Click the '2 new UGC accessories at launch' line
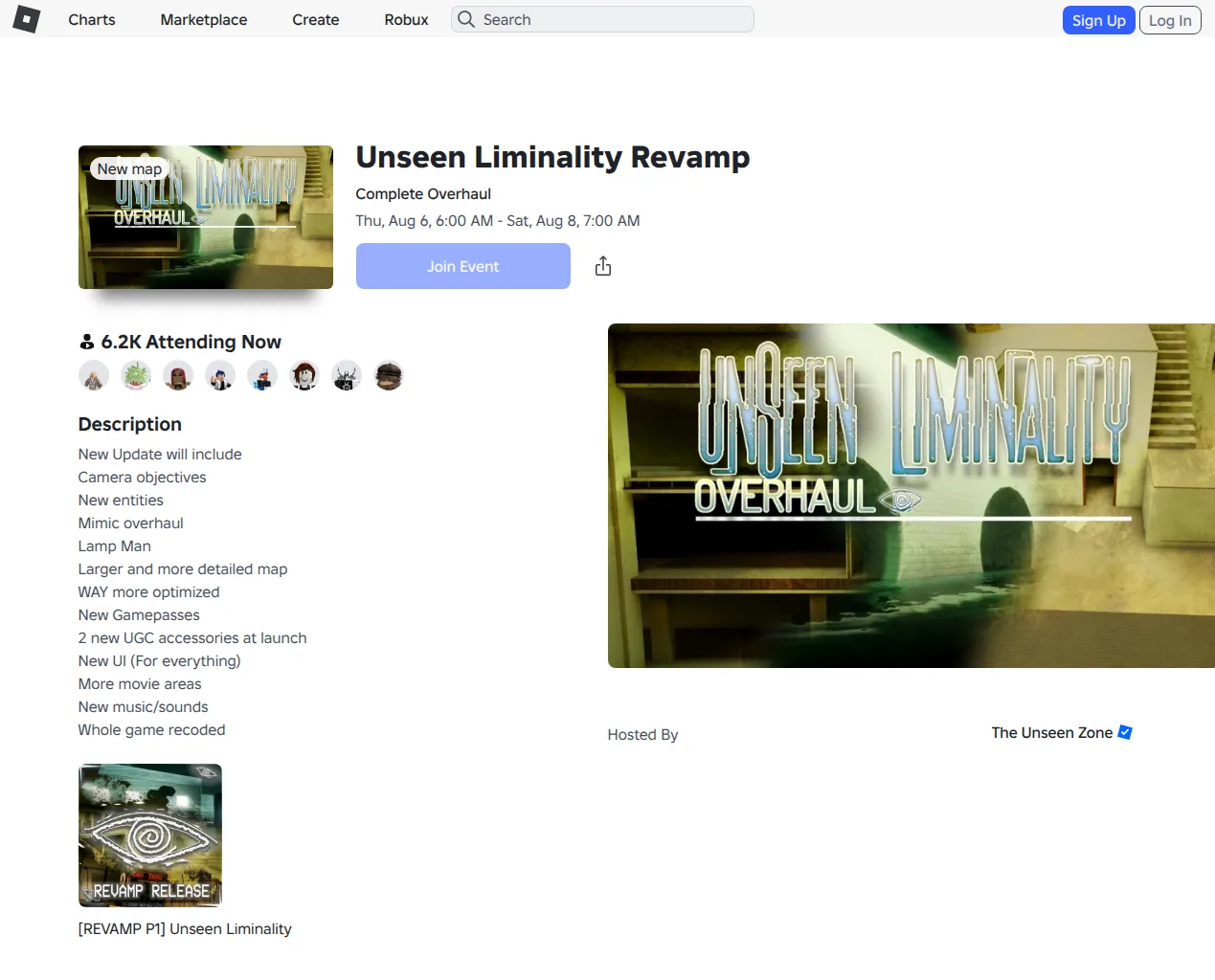The width and height of the screenshot is (1215, 980). 192,637
